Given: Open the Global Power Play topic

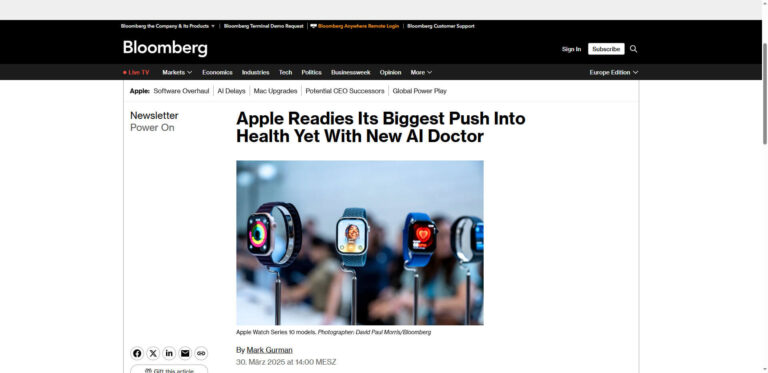Looking at the screenshot, I should click(x=420, y=91).
